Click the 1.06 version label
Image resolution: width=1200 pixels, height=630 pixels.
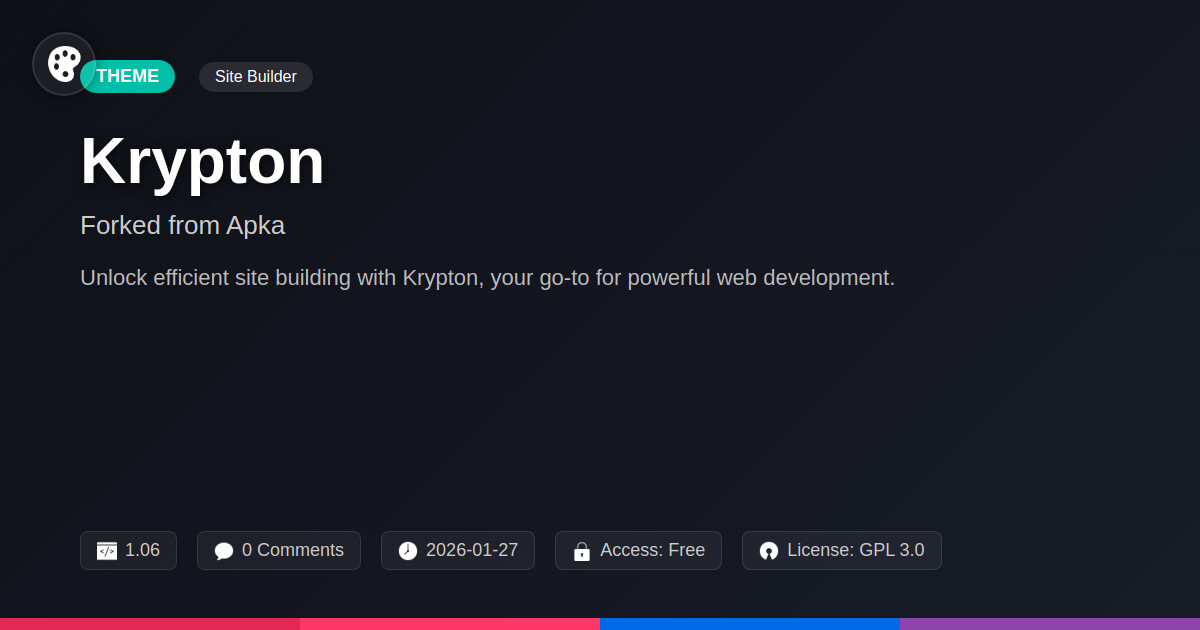[142, 550]
